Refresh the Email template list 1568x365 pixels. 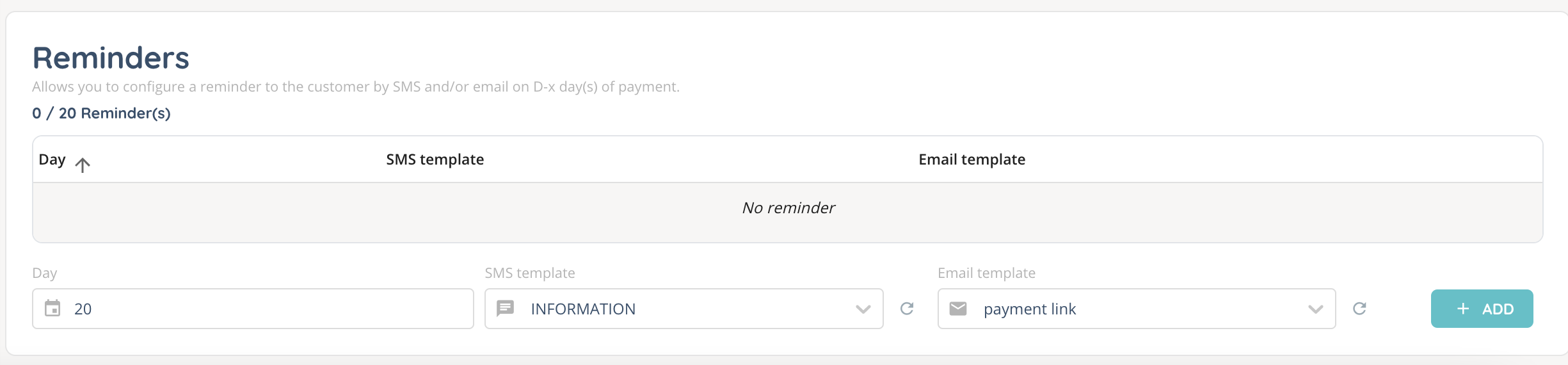[1359, 309]
